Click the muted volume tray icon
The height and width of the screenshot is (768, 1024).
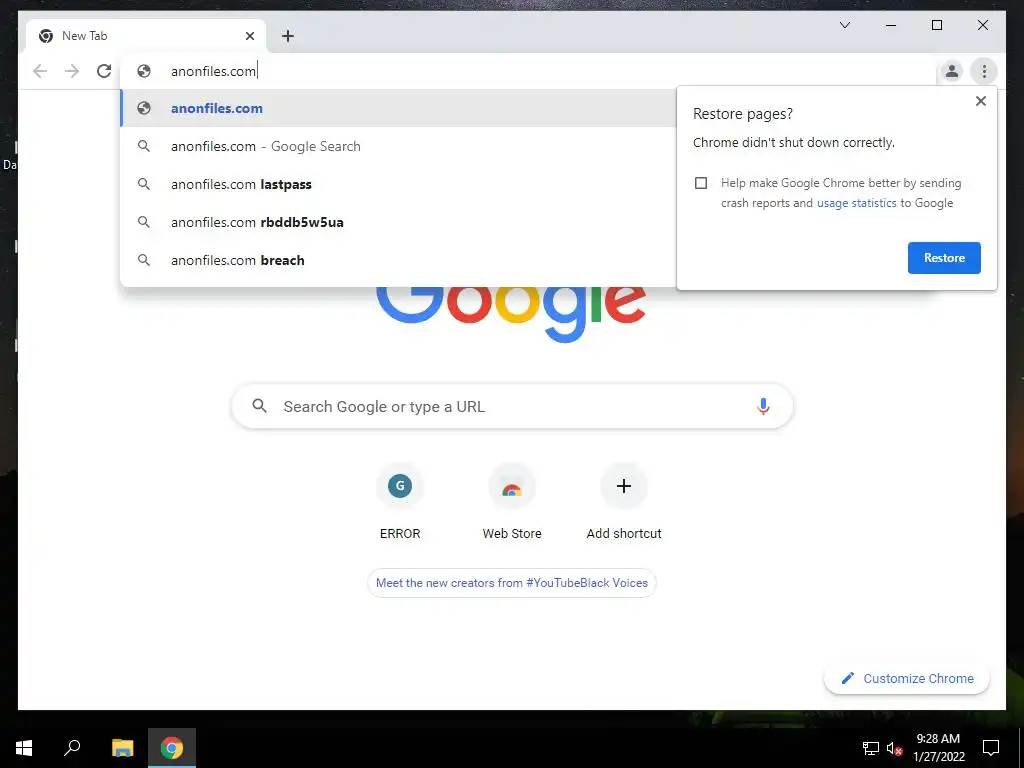[895, 748]
